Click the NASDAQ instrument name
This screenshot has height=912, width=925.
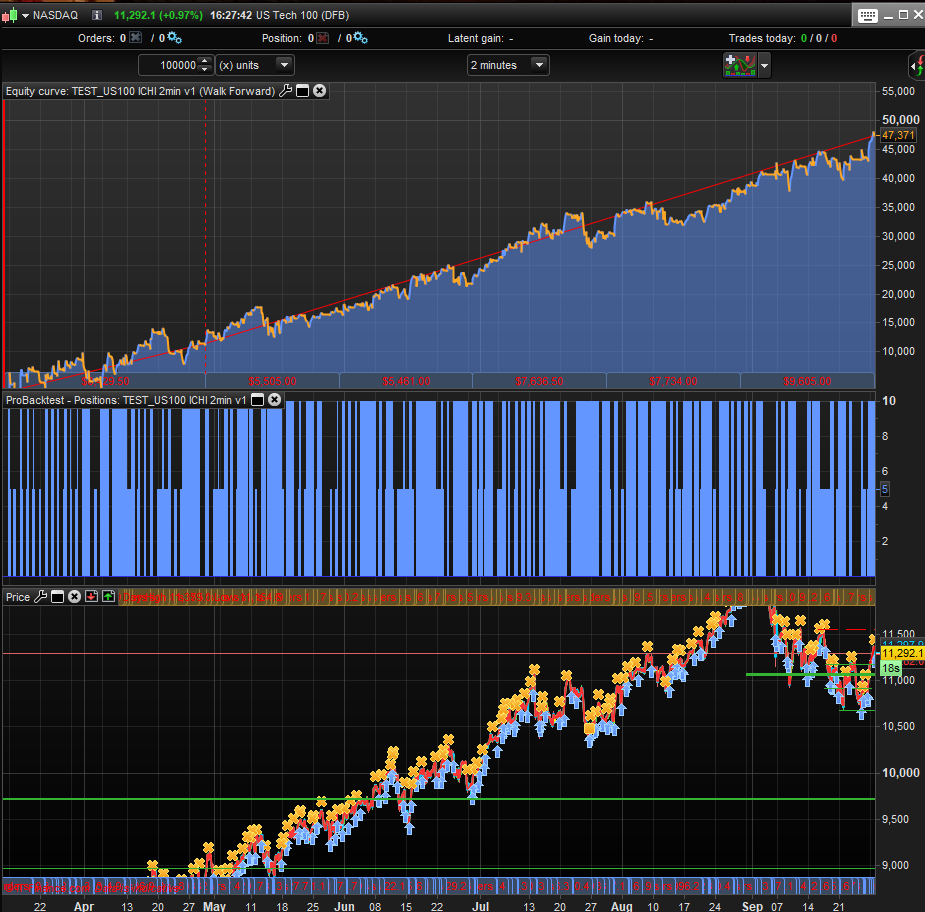tap(55, 15)
